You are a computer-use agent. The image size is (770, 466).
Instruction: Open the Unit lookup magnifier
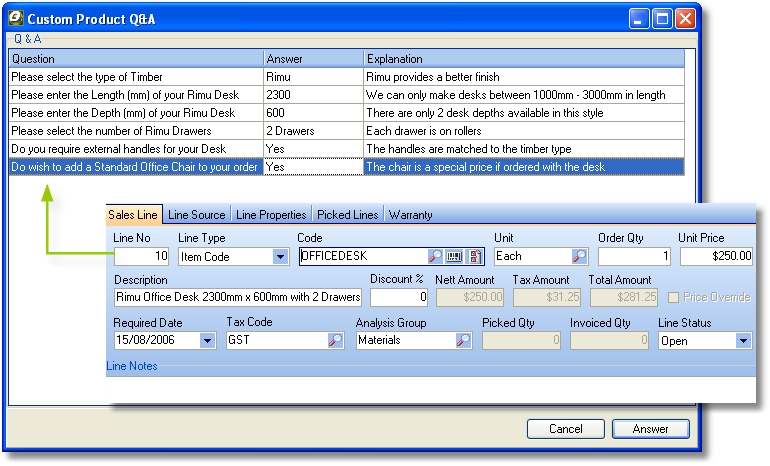[578, 256]
